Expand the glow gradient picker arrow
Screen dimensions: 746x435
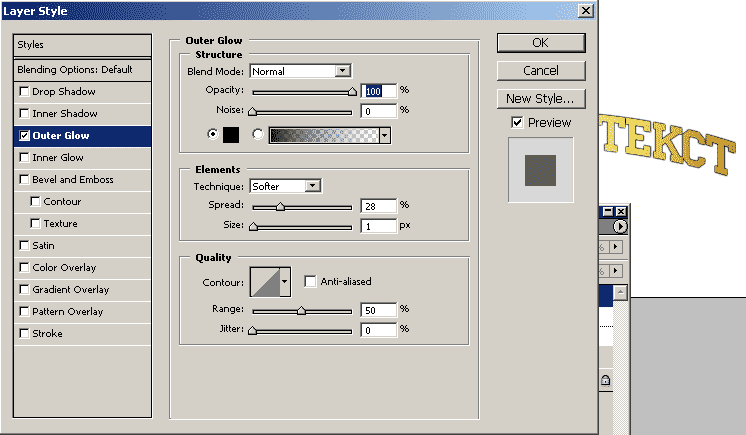(385, 135)
